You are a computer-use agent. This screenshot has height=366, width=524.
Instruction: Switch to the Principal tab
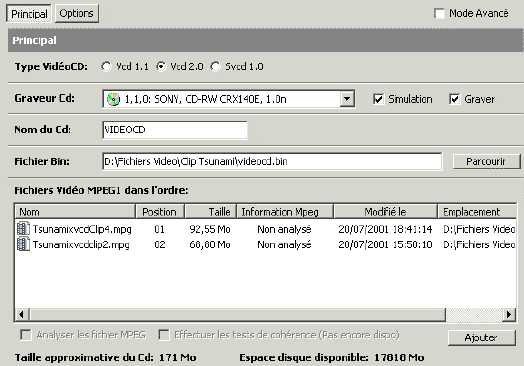29,14
